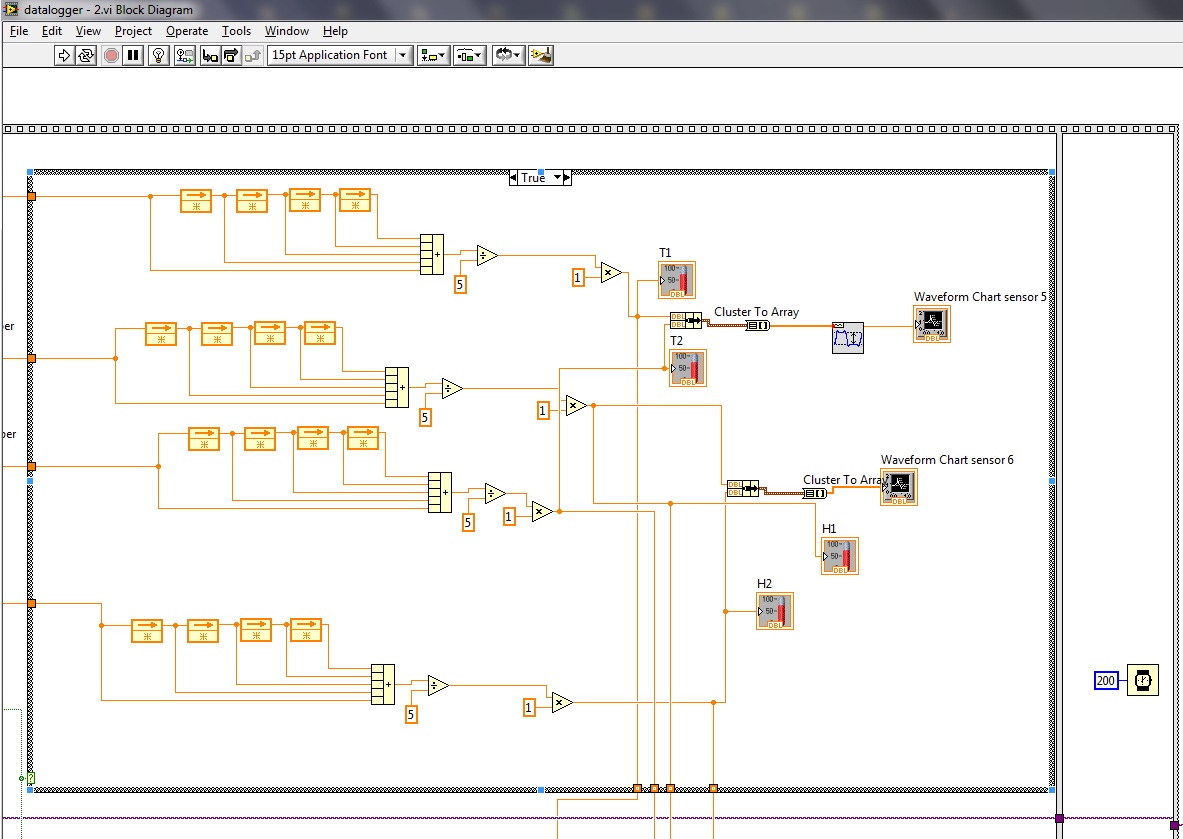Click case structure previous-case left arrow
The height and width of the screenshot is (839, 1183).
coord(513,178)
